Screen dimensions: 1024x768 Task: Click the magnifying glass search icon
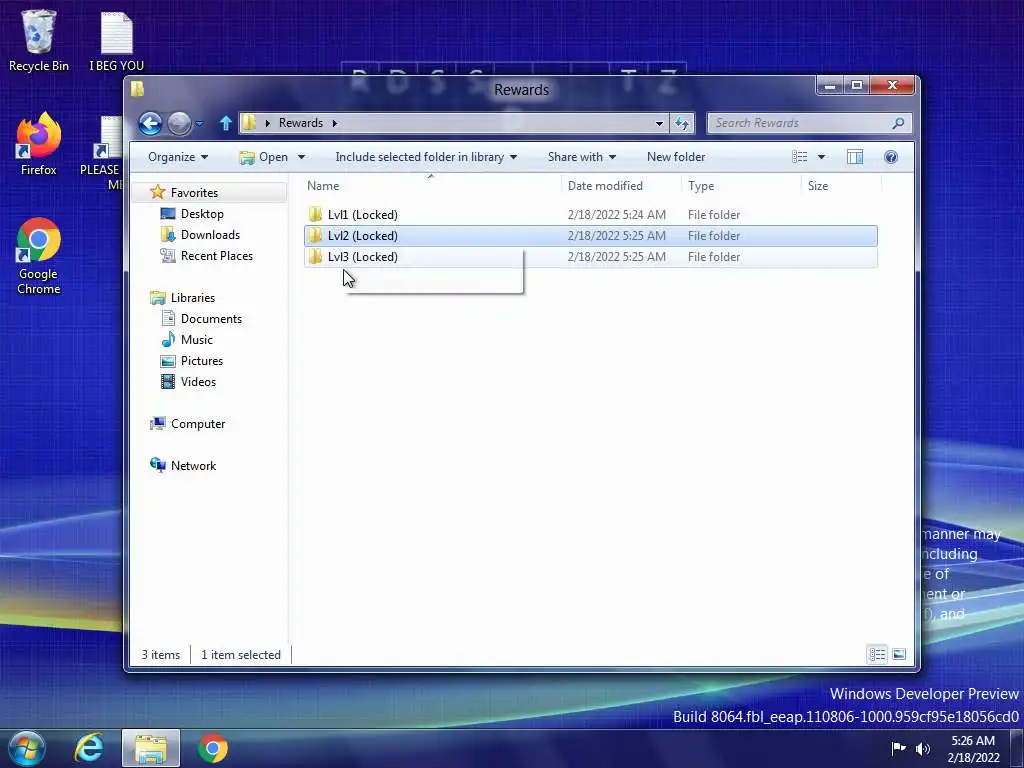pyautogui.click(x=899, y=123)
